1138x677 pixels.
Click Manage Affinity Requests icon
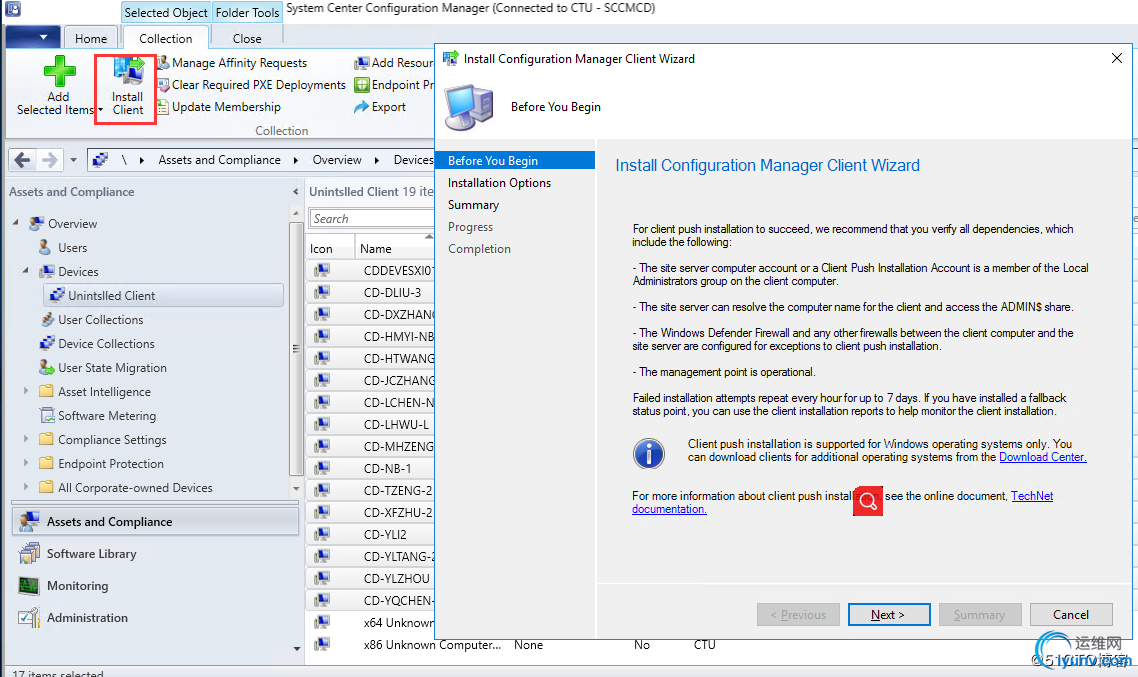(163, 63)
